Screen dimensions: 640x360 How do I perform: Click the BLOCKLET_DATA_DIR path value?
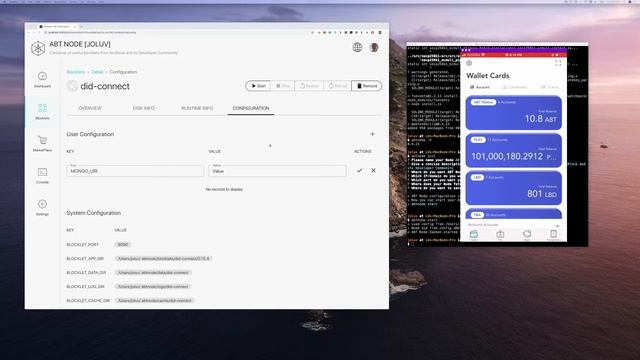pyautogui.click(x=153, y=272)
